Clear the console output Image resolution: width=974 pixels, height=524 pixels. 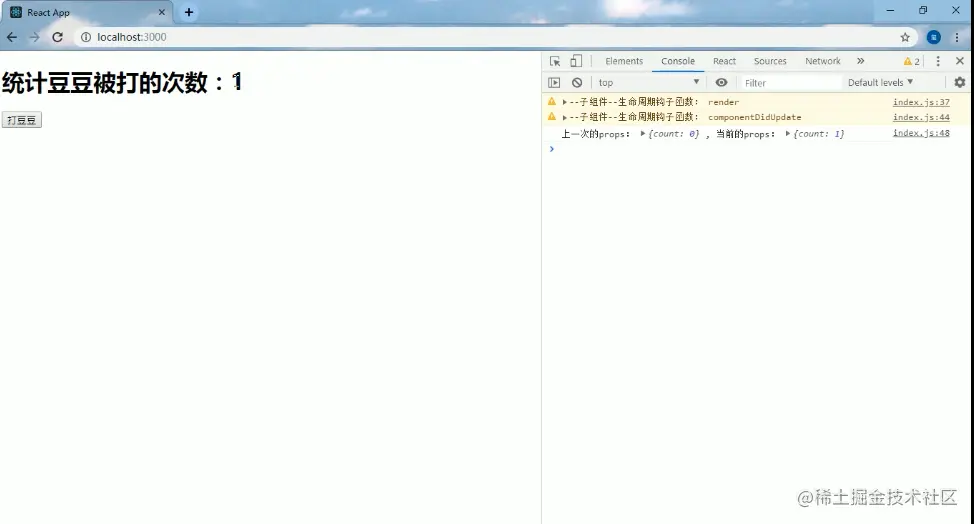(x=577, y=83)
